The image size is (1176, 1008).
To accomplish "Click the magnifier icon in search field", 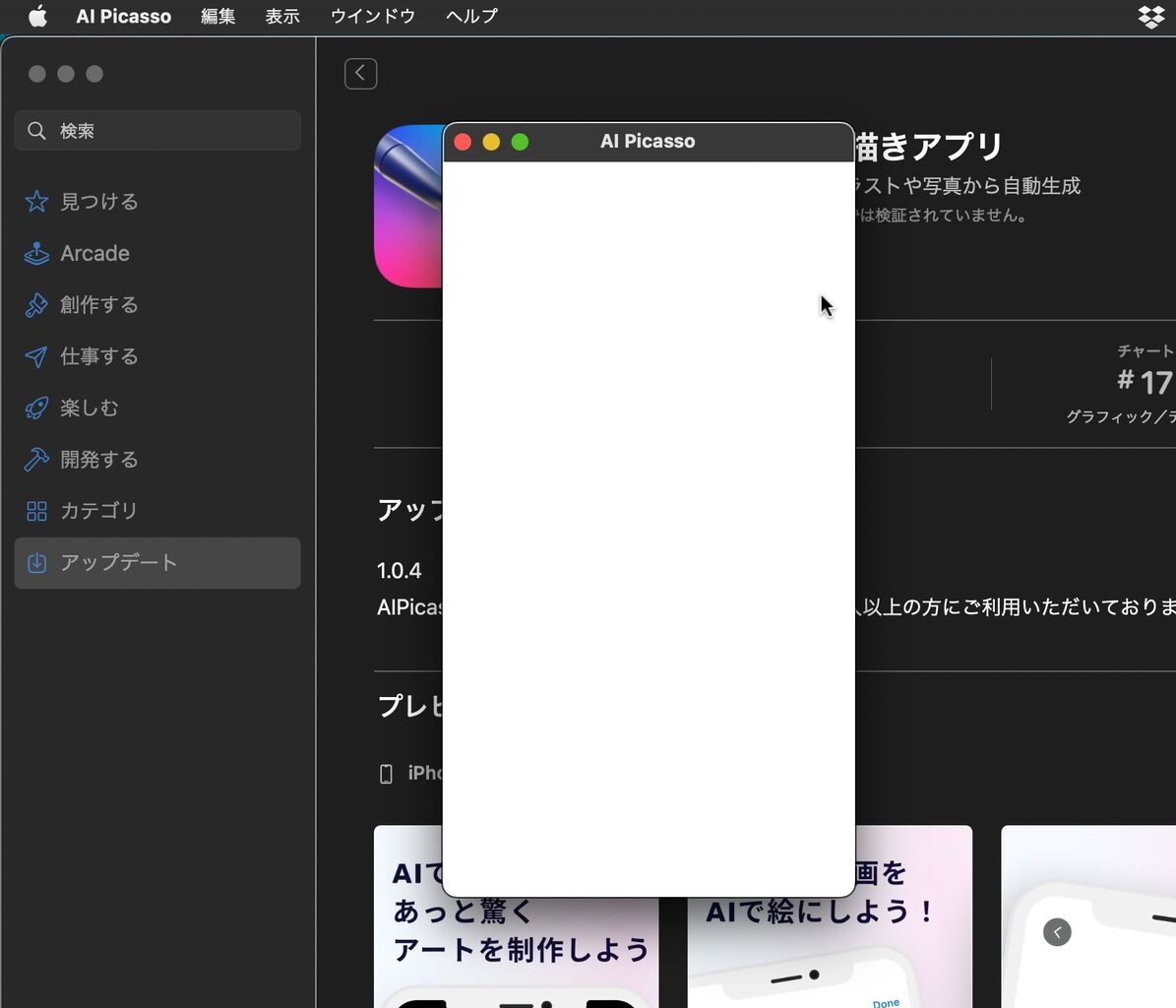I will point(36,131).
